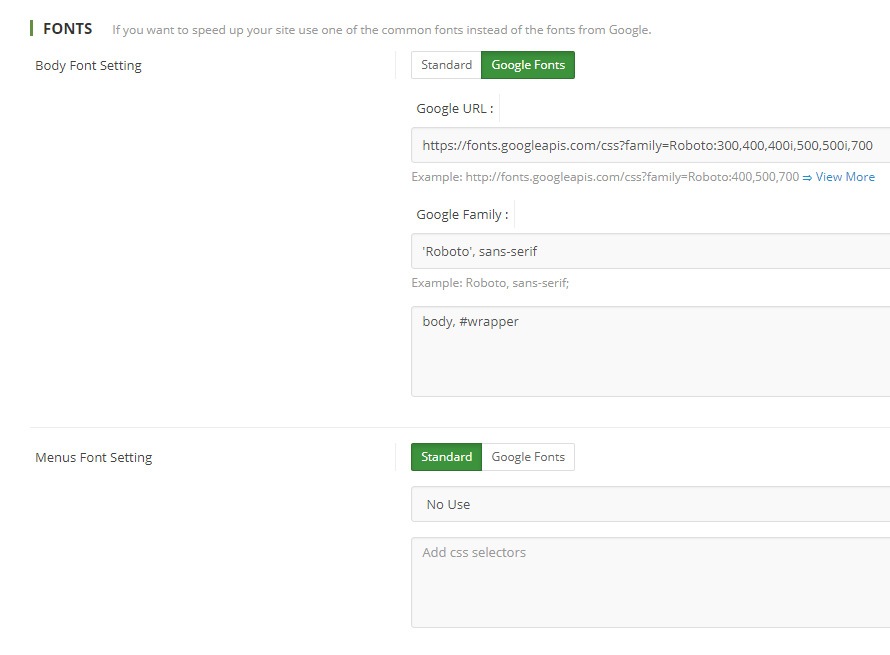The width and height of the screenshot is (890, 655).
Task: Click the 'Menus Font Setting' label
Action: click(93, 458)
